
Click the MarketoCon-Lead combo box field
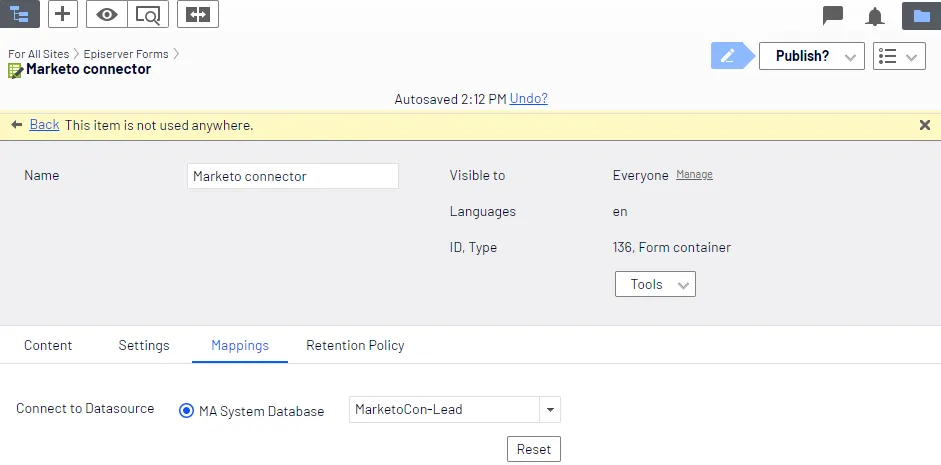tap(444, 410)
